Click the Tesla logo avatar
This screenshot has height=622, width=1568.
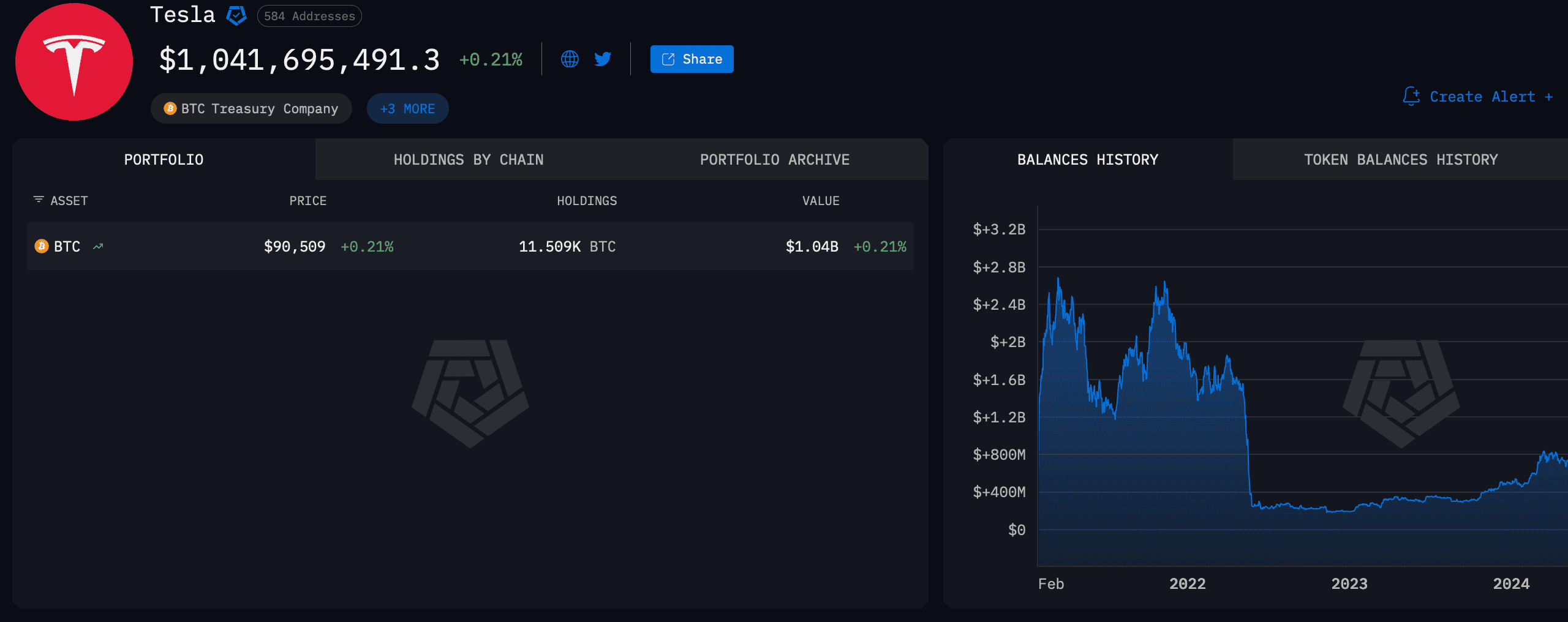pyautogui.click(x=74, y=62)
